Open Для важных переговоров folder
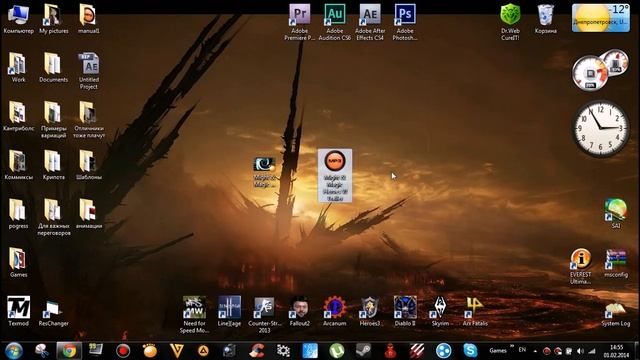Viewport: 640px width, 360px height. coord(53,217)
